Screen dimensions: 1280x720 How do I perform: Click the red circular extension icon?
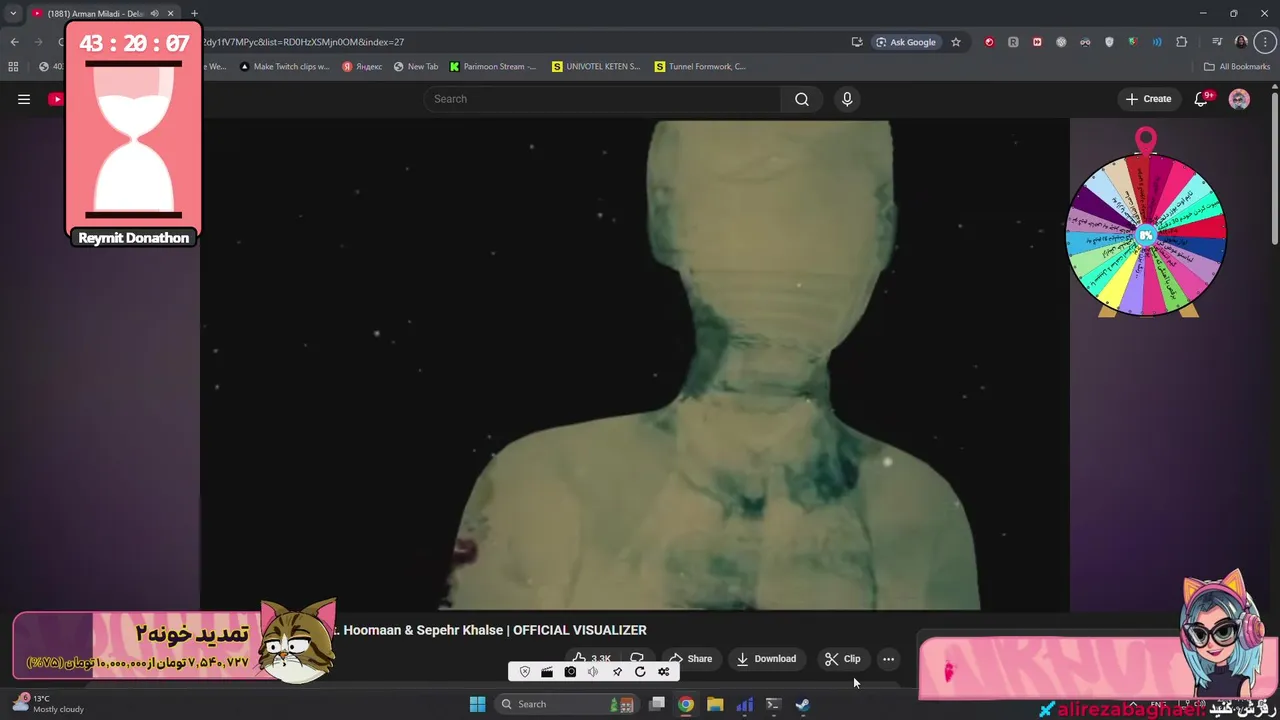[989, 42]
